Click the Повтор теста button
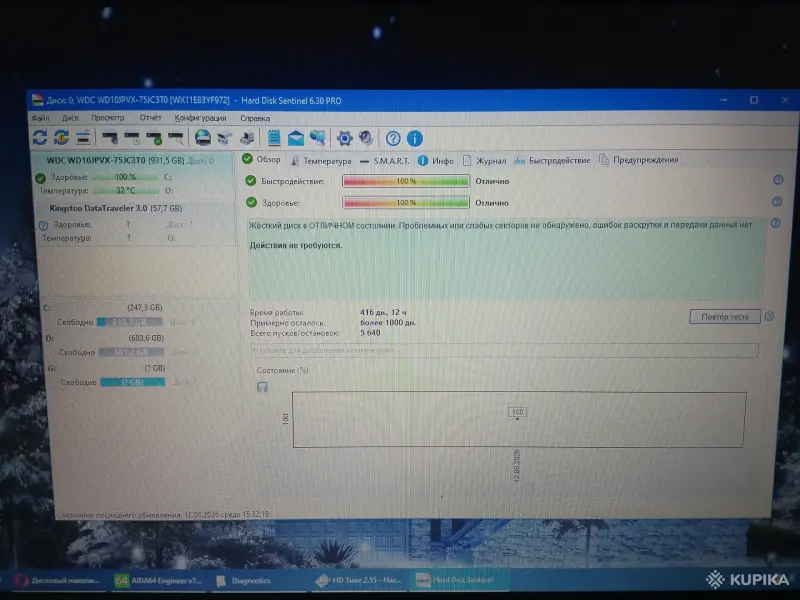This screenshot has width=800, height=600. (724, 316)
